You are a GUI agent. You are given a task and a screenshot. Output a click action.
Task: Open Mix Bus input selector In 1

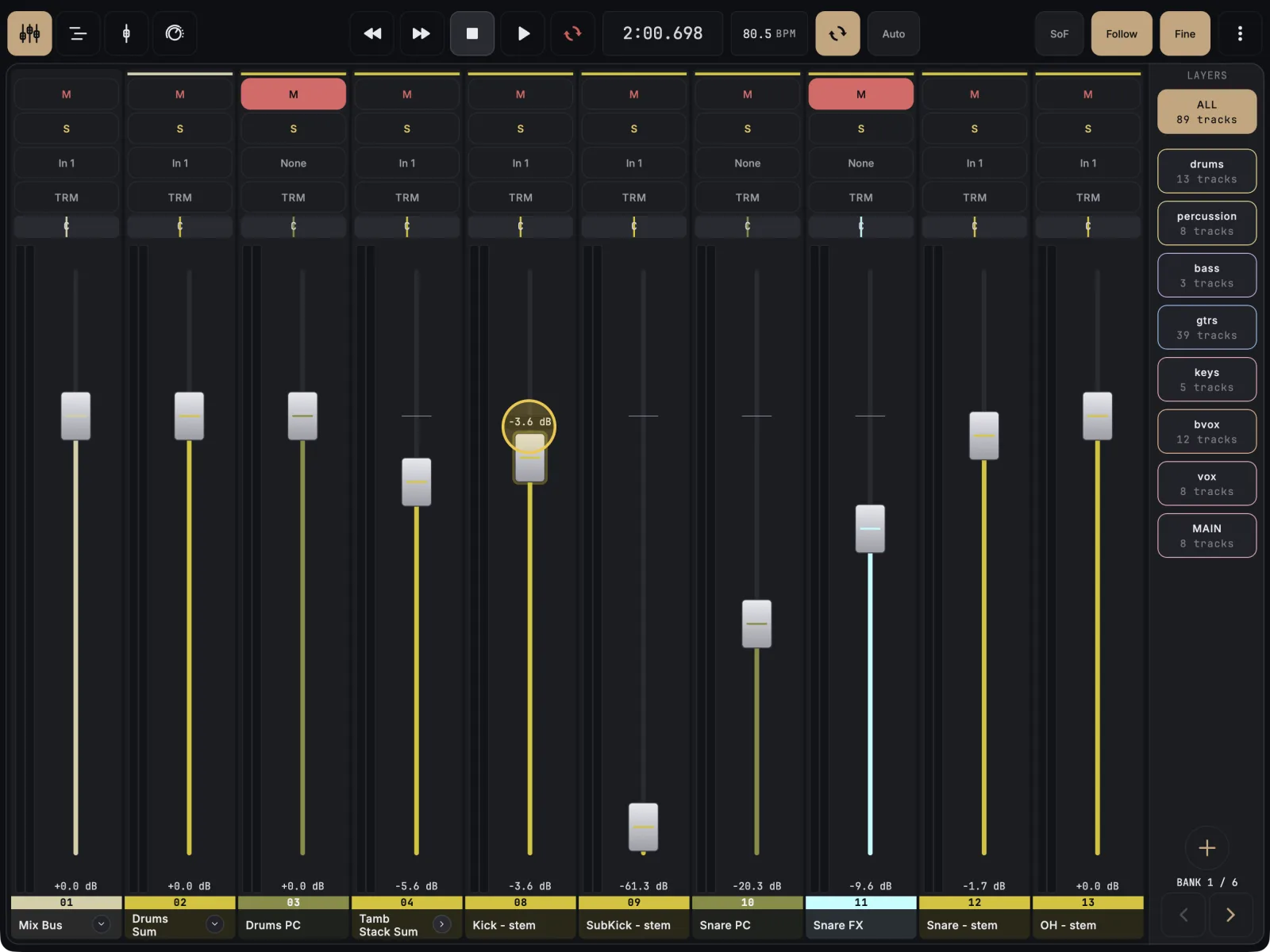(67, 163)
